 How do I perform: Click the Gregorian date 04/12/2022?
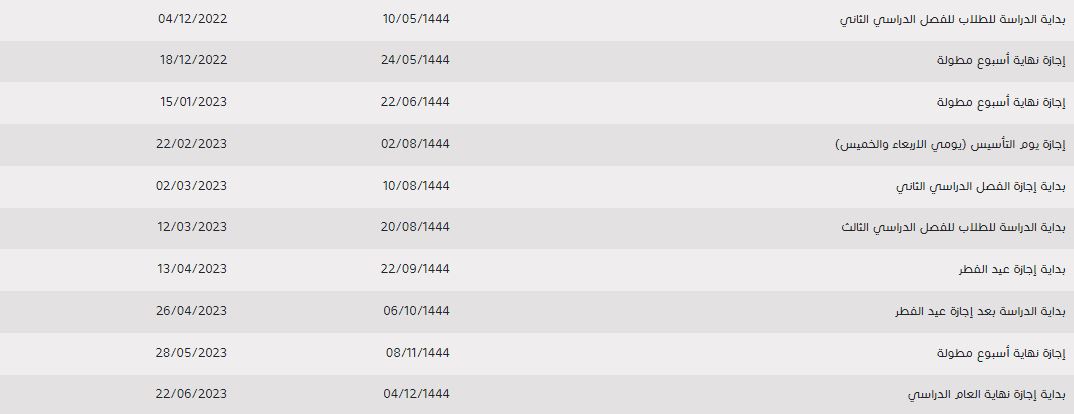(192, 19)
